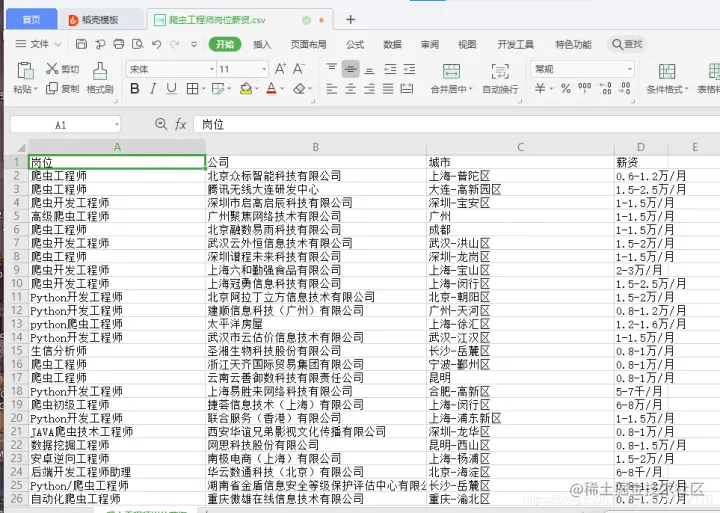This screenshot has width=720, height=513.
Task: Click the cell borders icon
Action: tap(192, 88)
